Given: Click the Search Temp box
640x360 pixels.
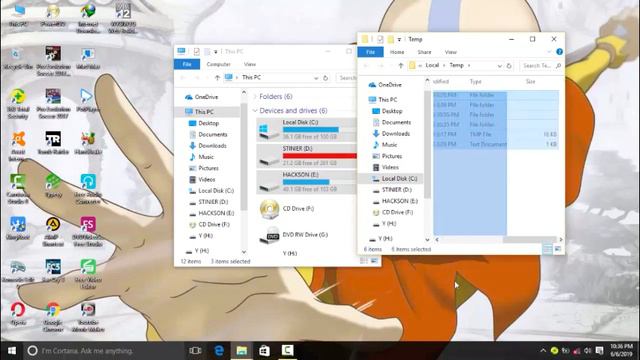Looking at the screenshot, I should point(541,65).
